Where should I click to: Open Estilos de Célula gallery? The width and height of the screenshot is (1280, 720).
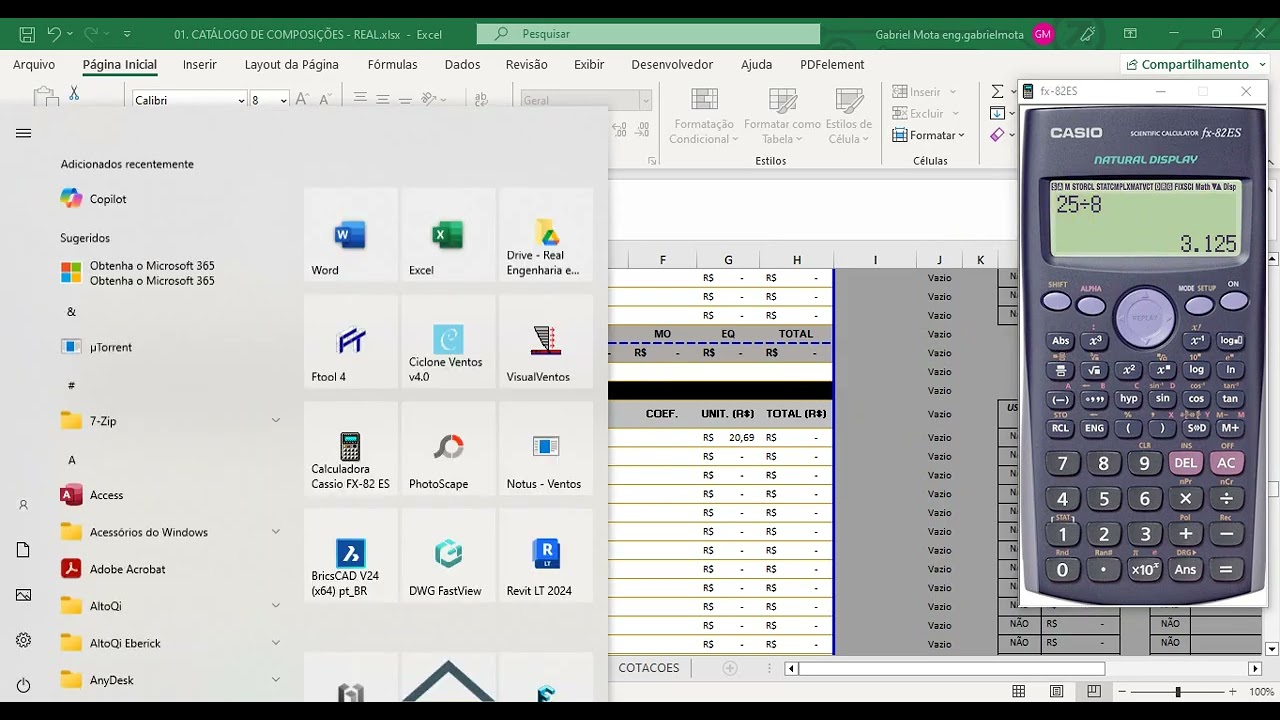click(x=849, y=117)
